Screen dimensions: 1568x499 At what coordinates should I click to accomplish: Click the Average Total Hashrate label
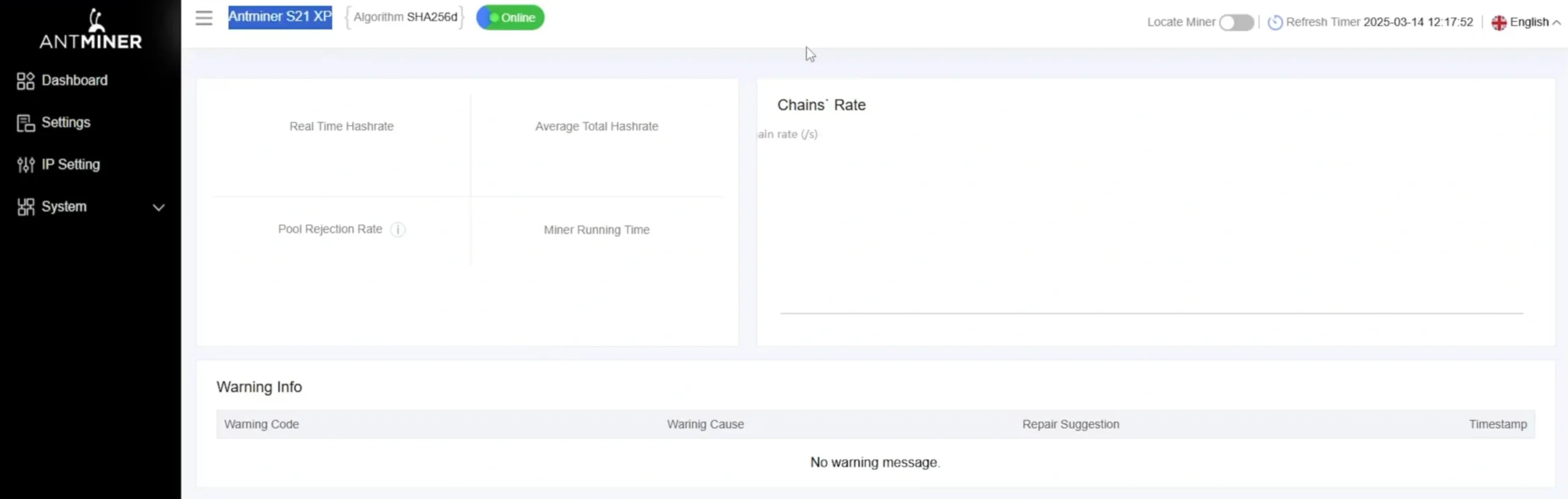click(597, 126)
